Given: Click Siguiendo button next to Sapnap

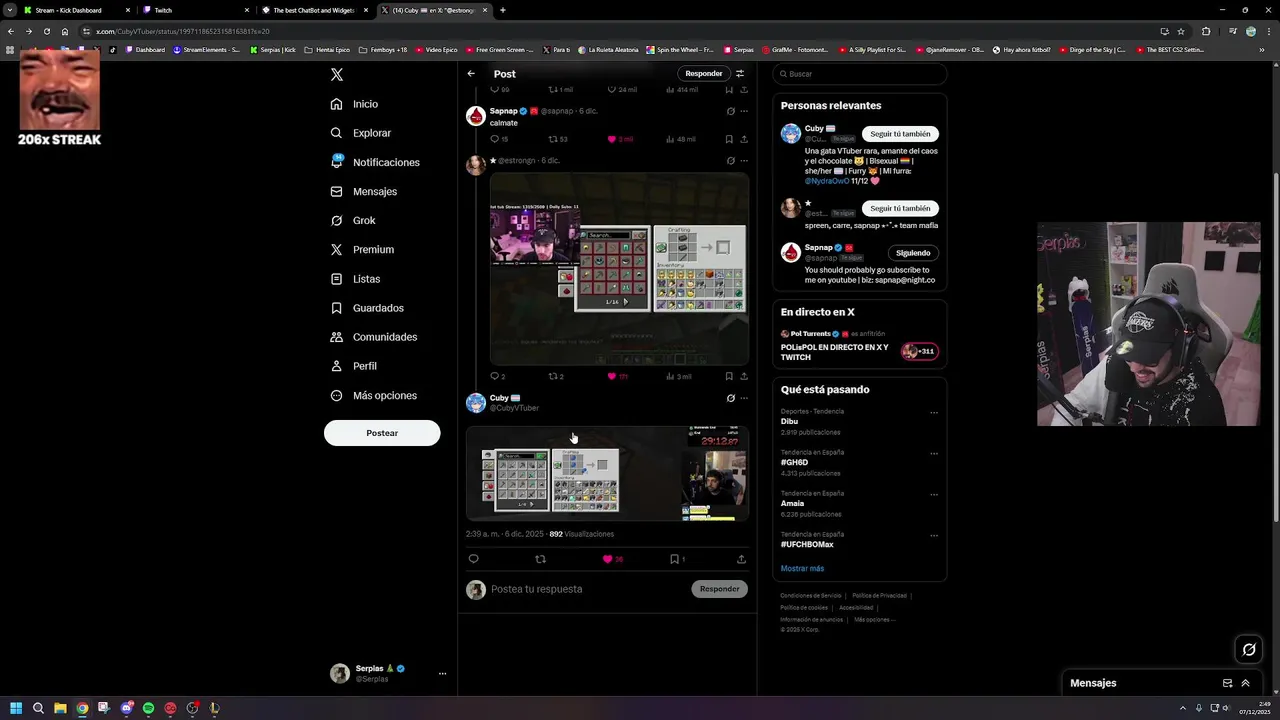Looking at the screenshot, I should coord(912,253).
